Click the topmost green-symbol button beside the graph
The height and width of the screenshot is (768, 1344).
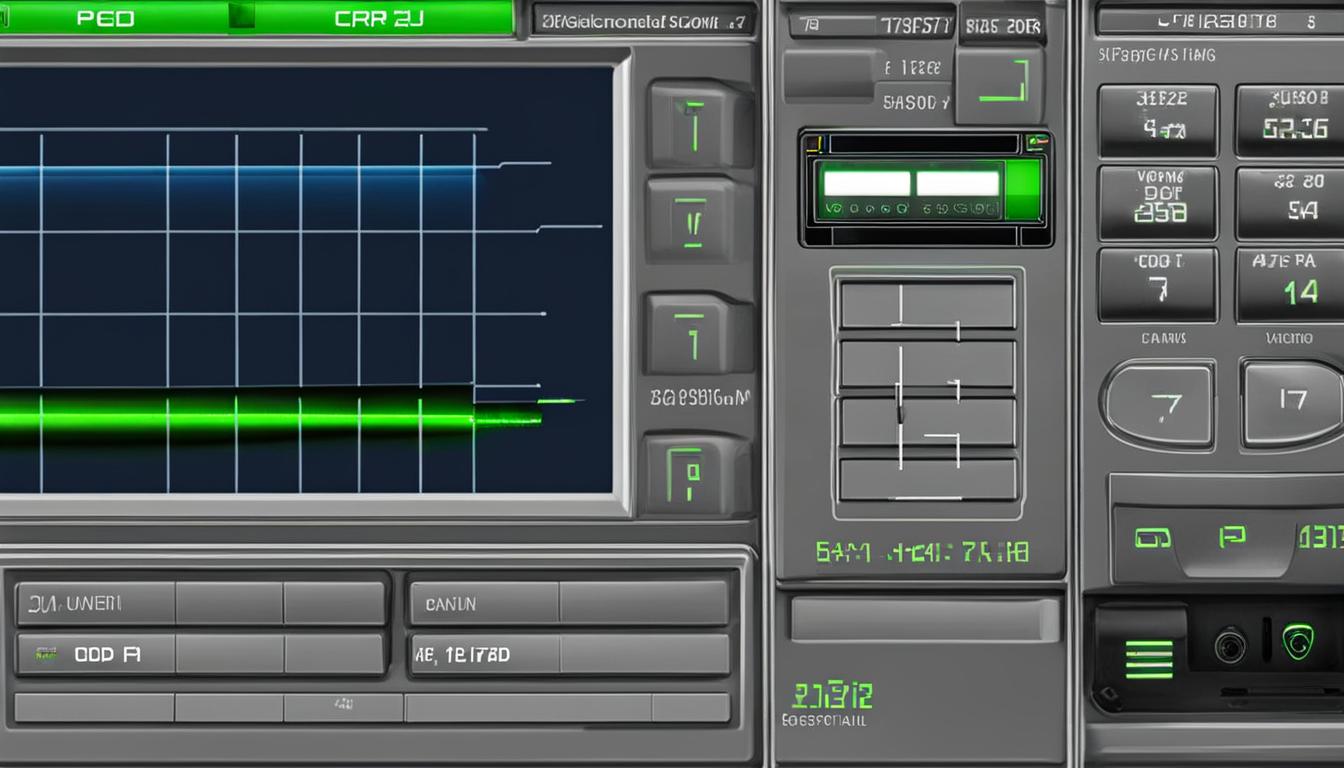(696, 124)
